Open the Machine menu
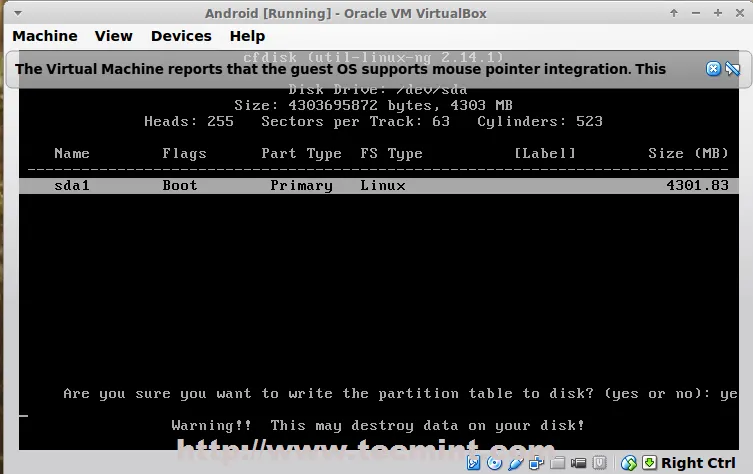The height and width of the screenshot is (474, 753). coord(45,36)
